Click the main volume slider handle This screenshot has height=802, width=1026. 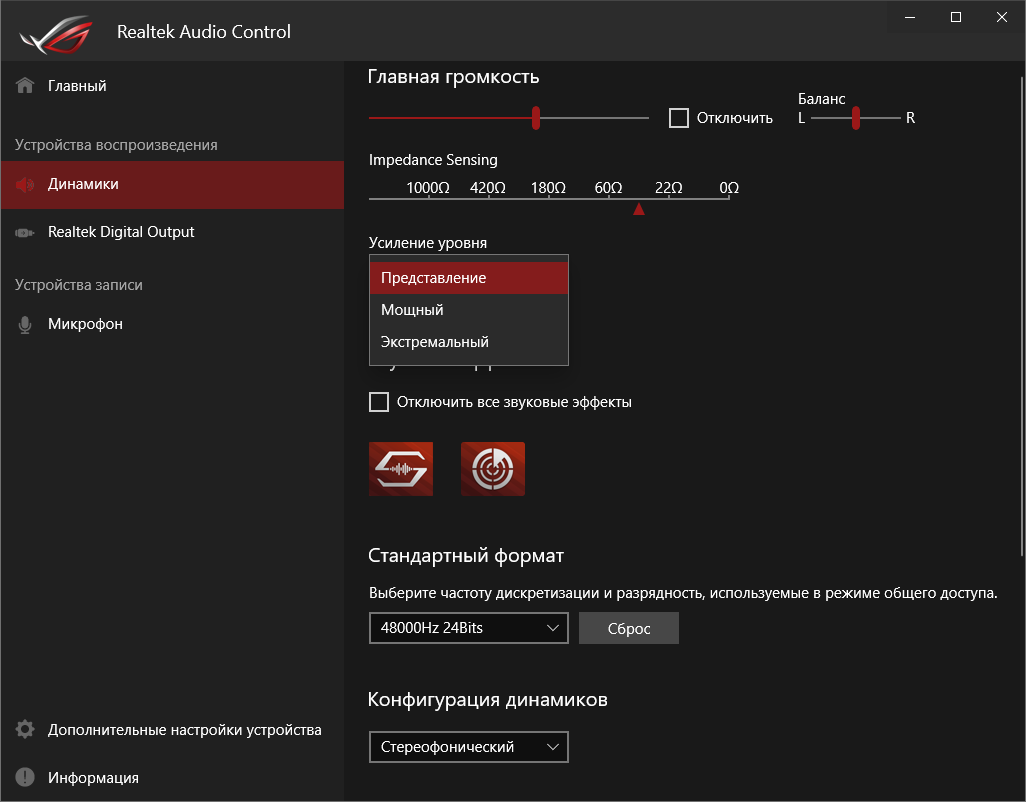coord(536,118)
